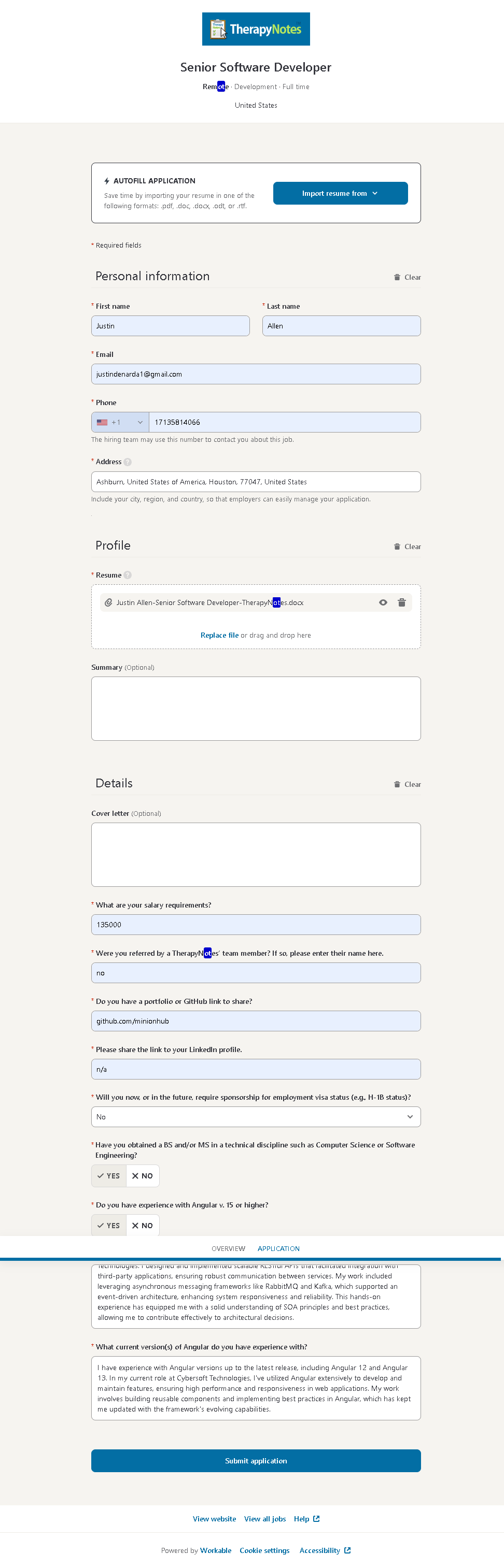504x1568 pixels.
Task: Click the trash icon to clear Details section
Action: (x=397, y=784)
